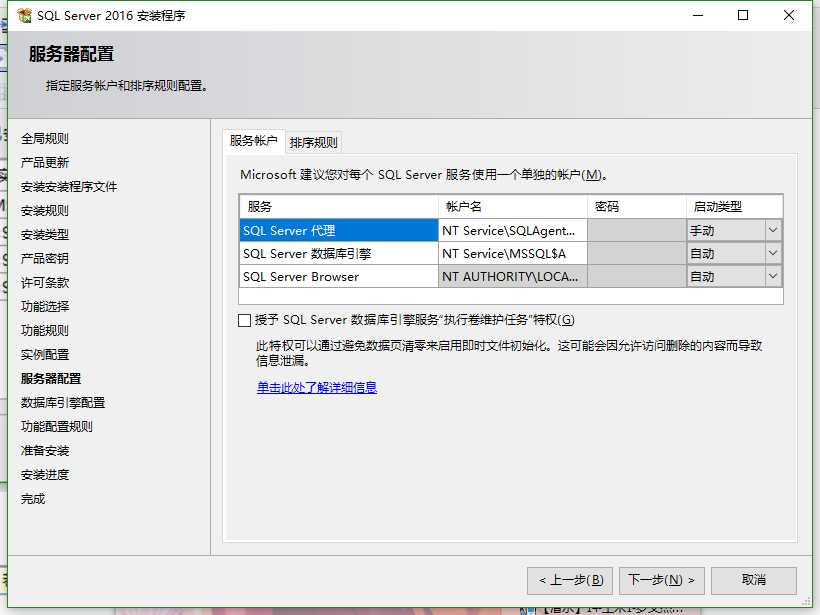
Task: Click the 帐户名 column header
Action: (512, 207)
